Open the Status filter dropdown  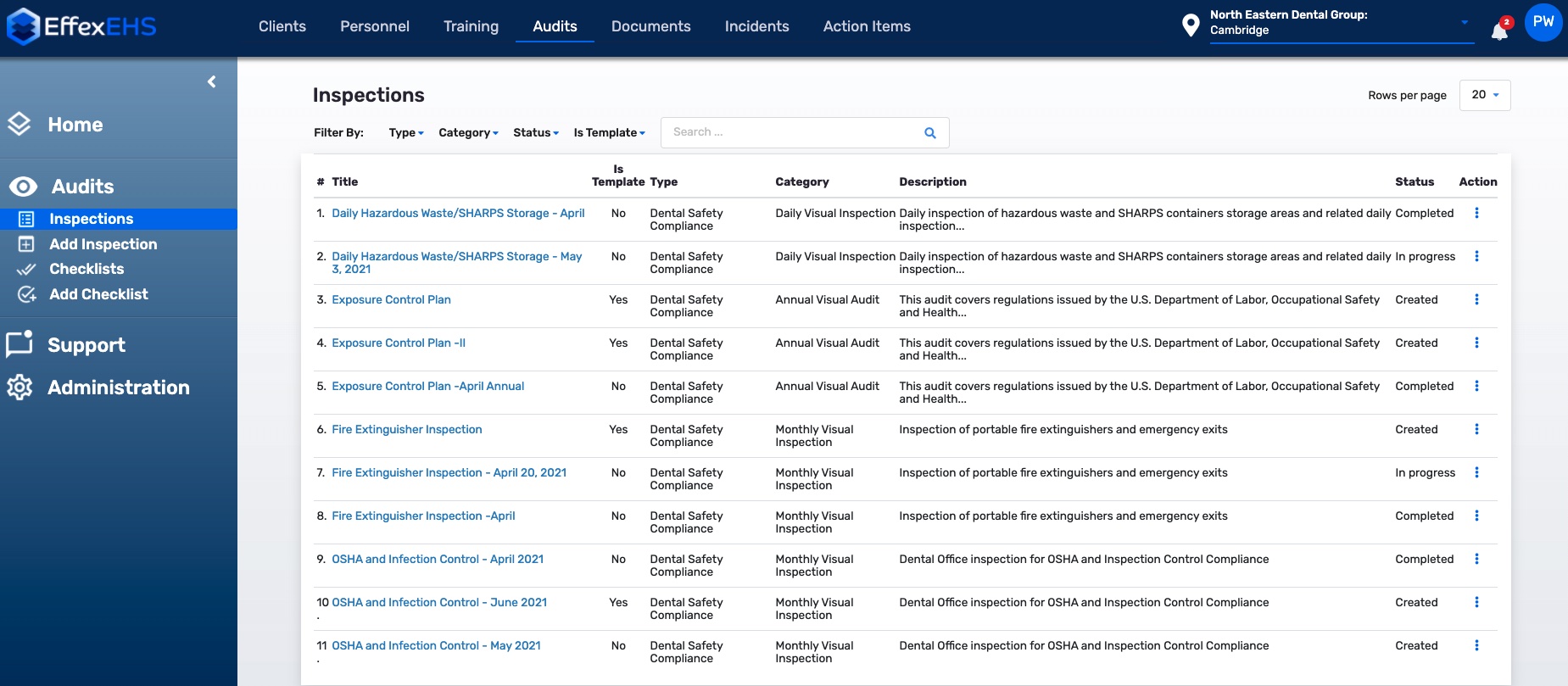click(535, 133)
